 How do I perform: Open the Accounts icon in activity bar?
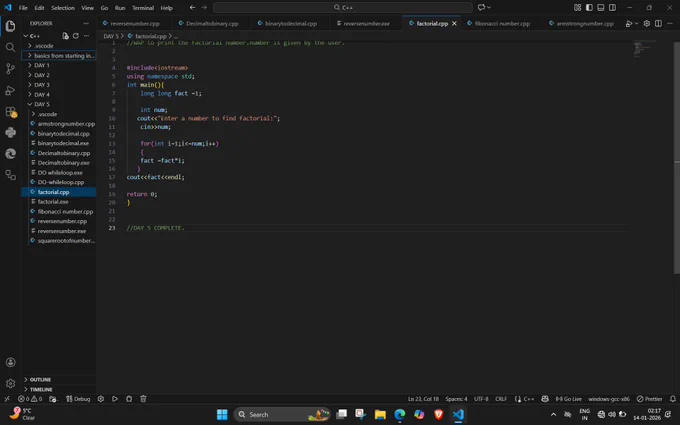point(10,362)
